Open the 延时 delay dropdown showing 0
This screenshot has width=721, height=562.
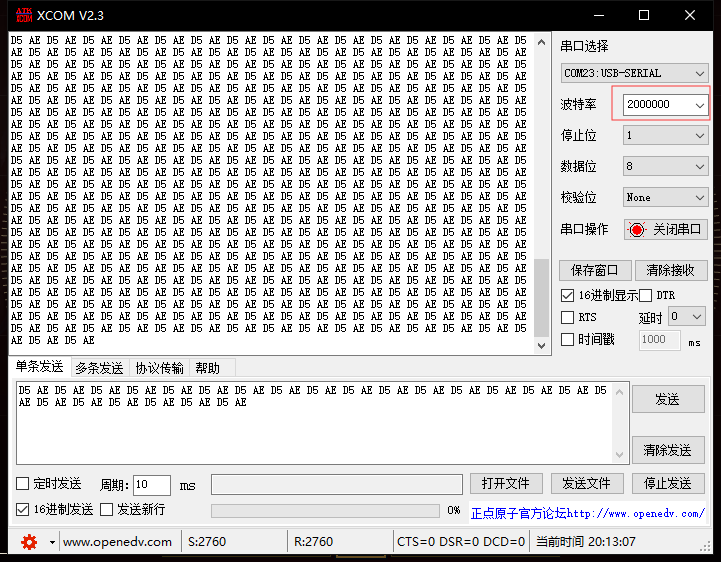687,316
